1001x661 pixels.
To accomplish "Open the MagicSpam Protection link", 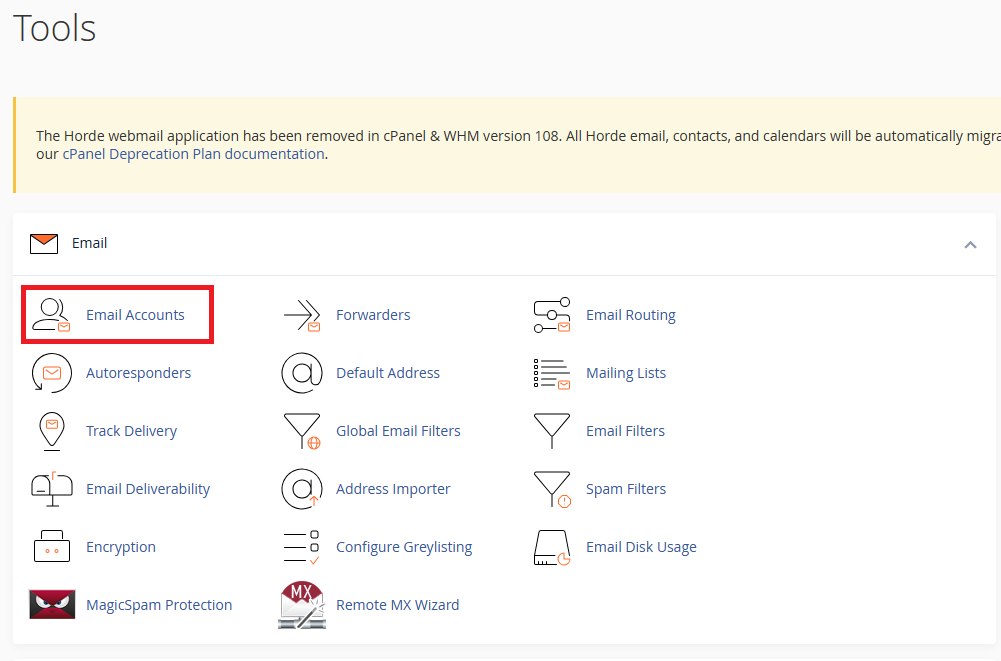I will pos(160,605).
